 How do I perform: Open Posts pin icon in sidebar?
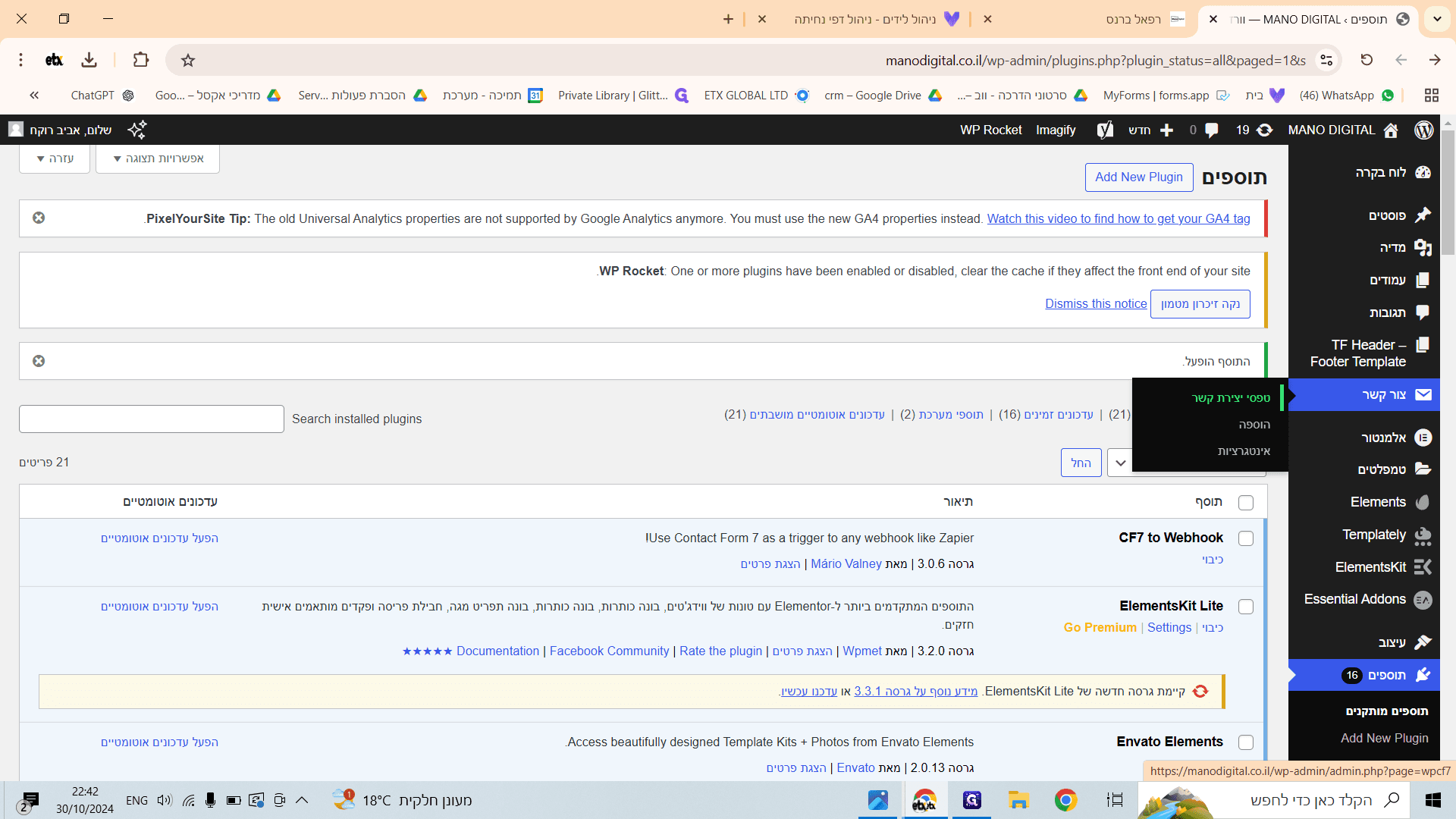[1423, 215]
